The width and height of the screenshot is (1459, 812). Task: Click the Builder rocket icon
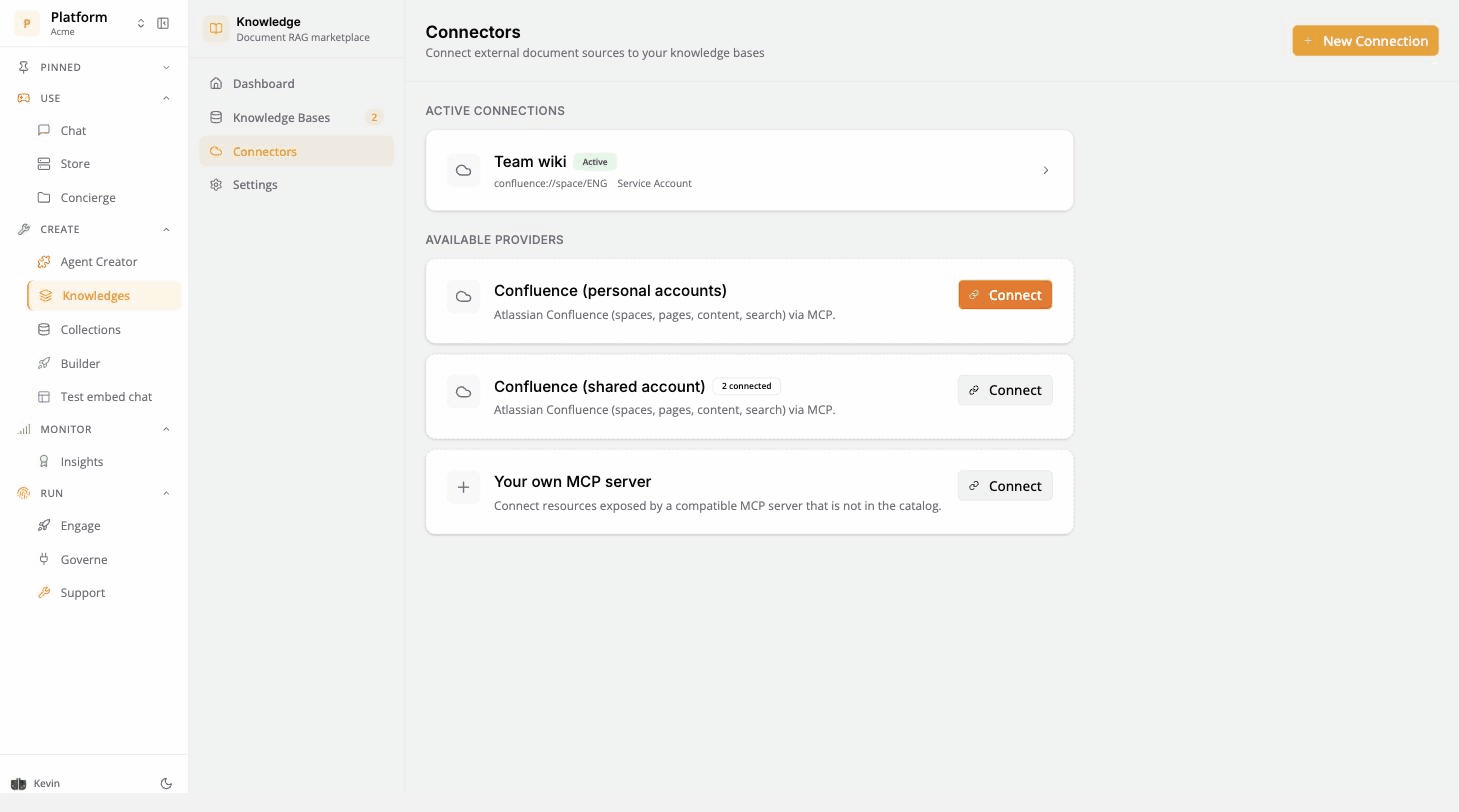[44, 363]
